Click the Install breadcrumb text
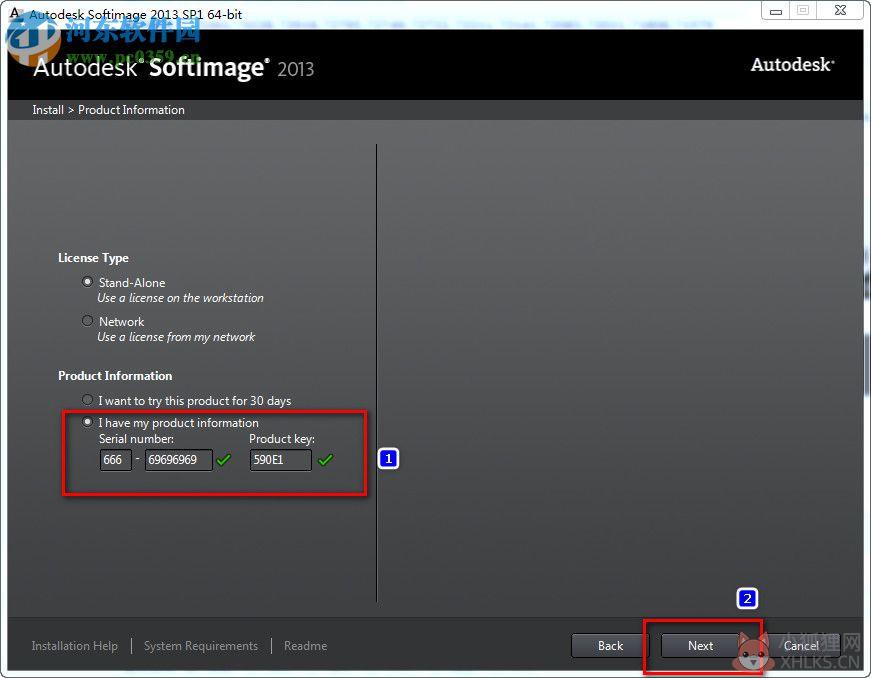Screen dimensions: 871x678 point(48,110)
